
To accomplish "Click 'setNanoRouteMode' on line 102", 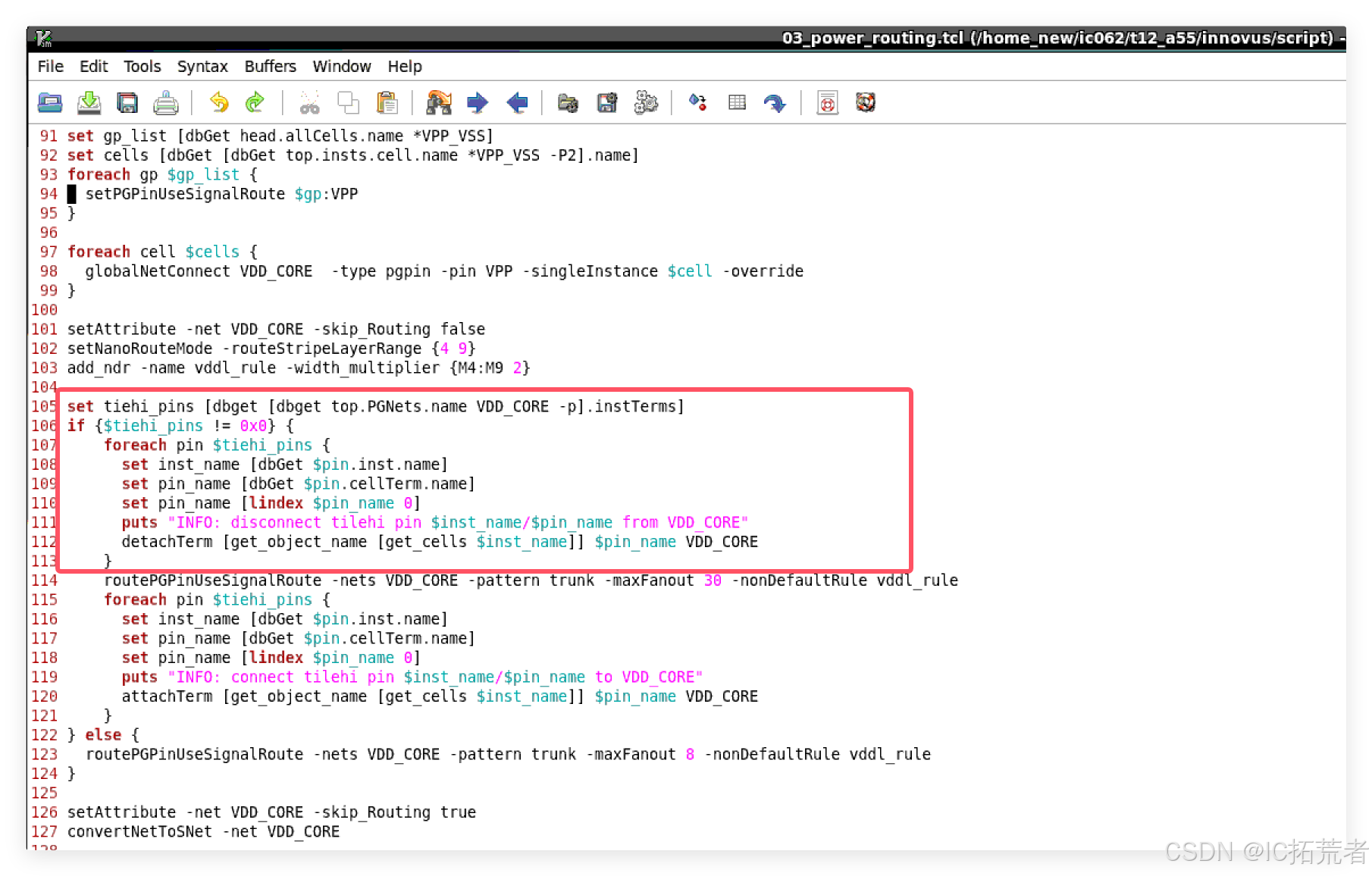I will pos(139,349).
